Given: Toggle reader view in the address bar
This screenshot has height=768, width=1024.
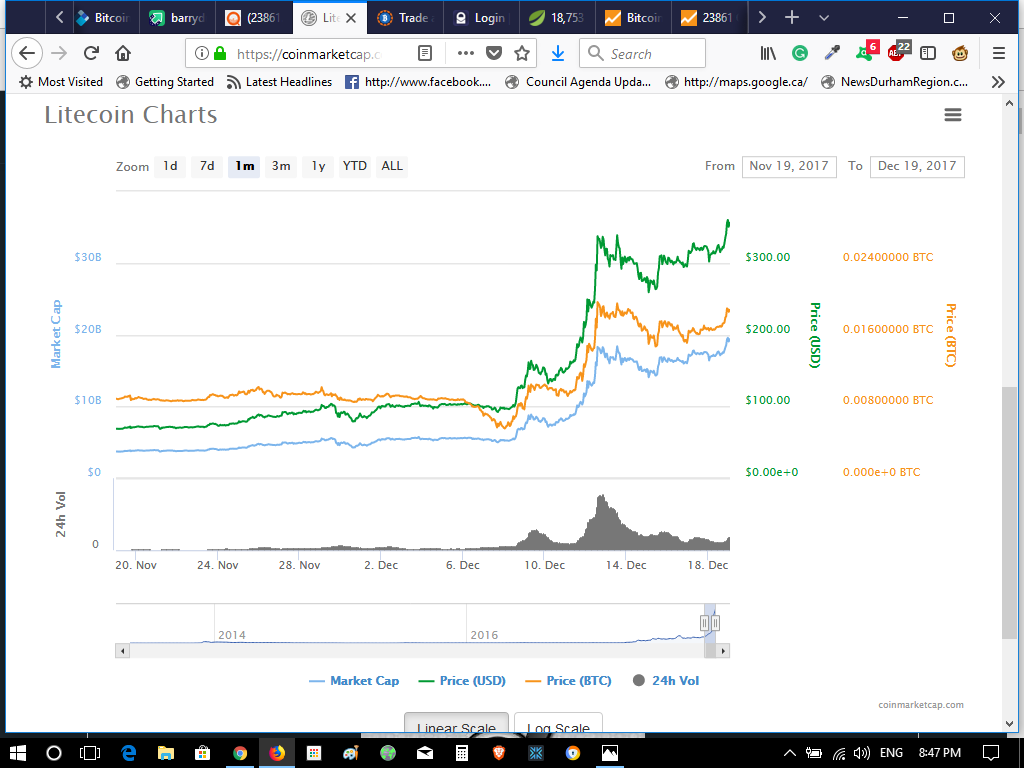Looking at the screenshot, I should [425, 54].
